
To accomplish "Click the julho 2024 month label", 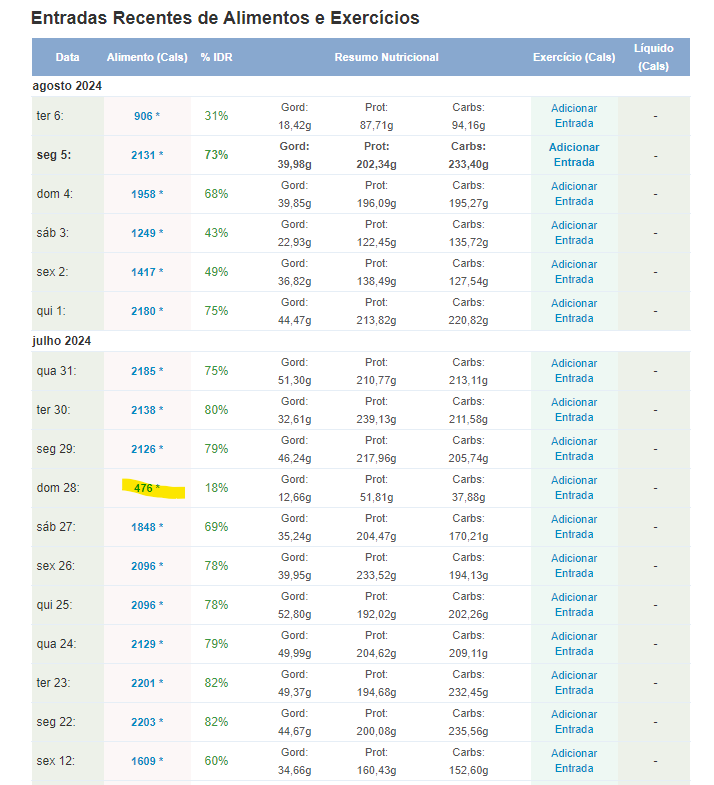I will point(62,341).
